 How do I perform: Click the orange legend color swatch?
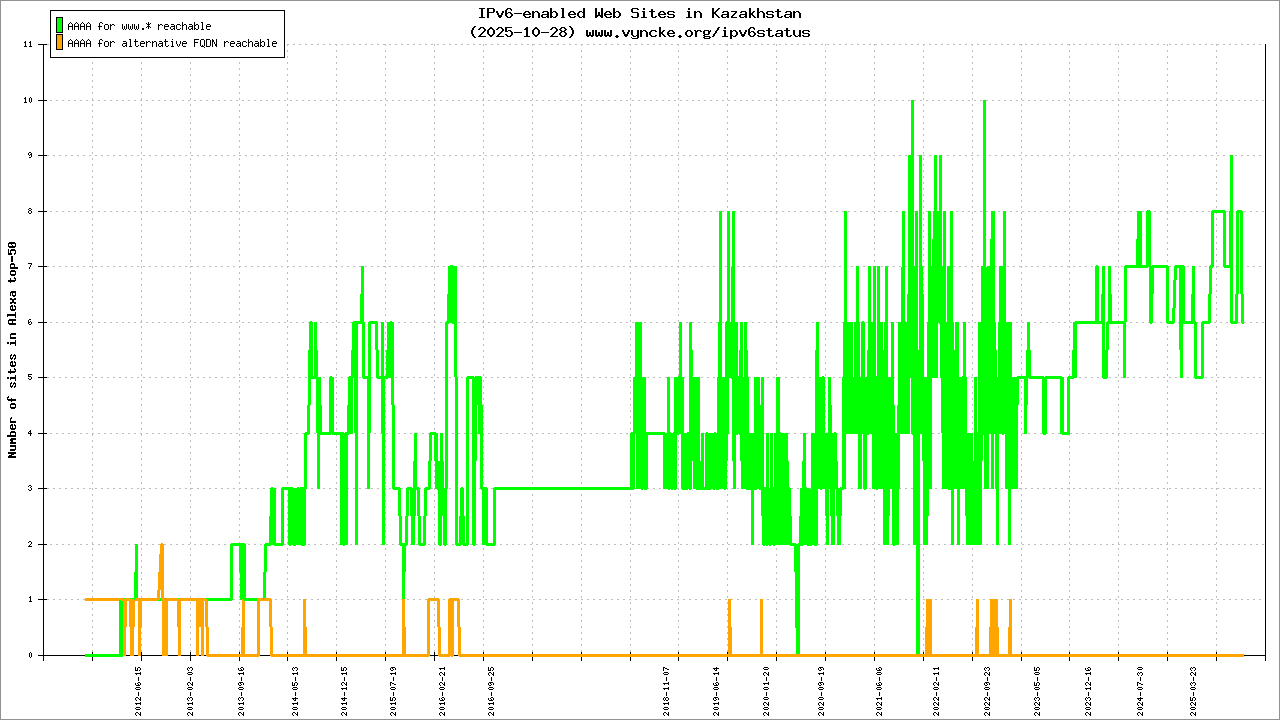[x=60, y=43]
